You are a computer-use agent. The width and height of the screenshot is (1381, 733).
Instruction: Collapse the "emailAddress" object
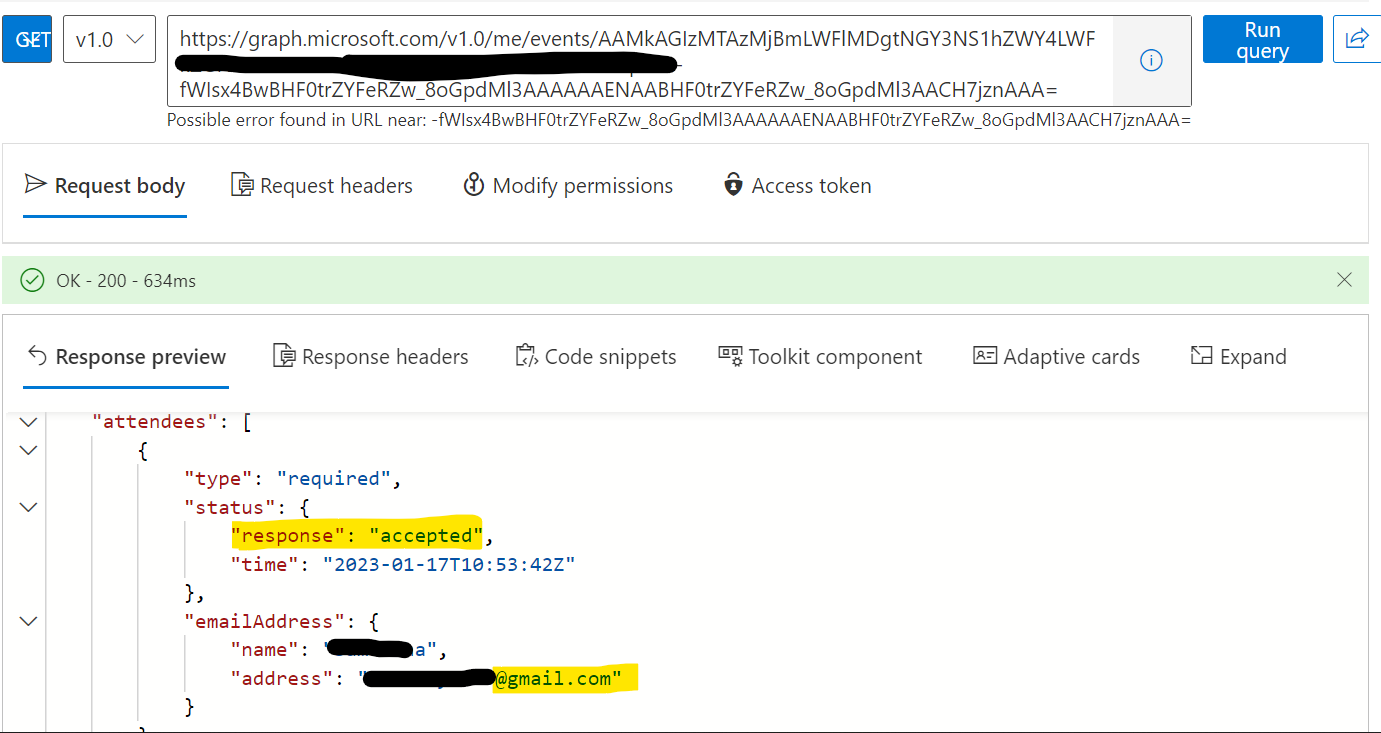[x=28, y=621]
